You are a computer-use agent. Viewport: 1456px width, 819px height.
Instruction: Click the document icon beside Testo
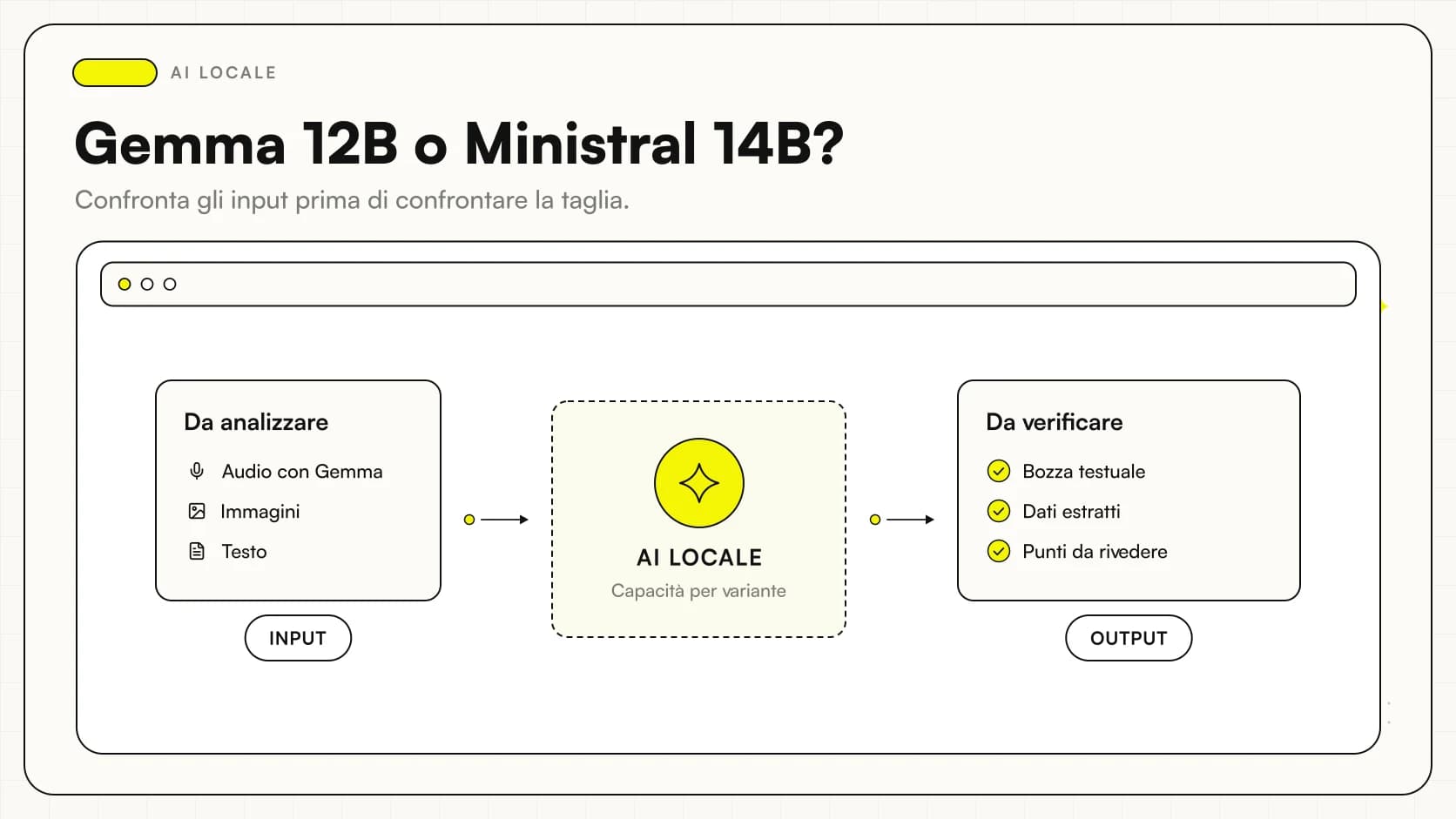tap(197, 551)
